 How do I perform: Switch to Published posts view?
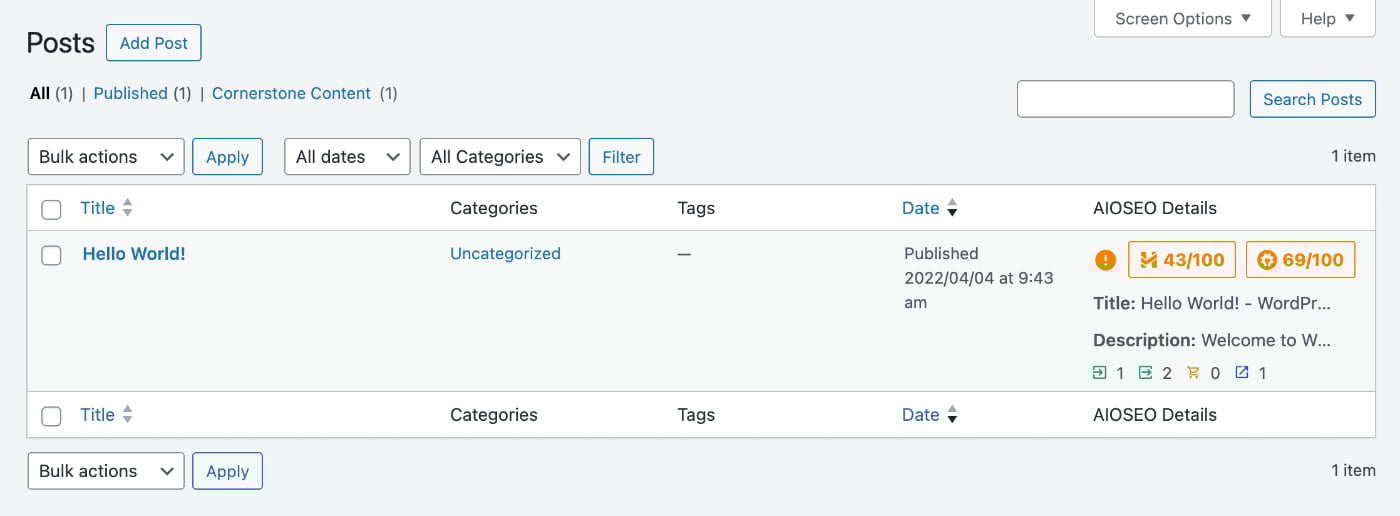click(x=130, y=93)
